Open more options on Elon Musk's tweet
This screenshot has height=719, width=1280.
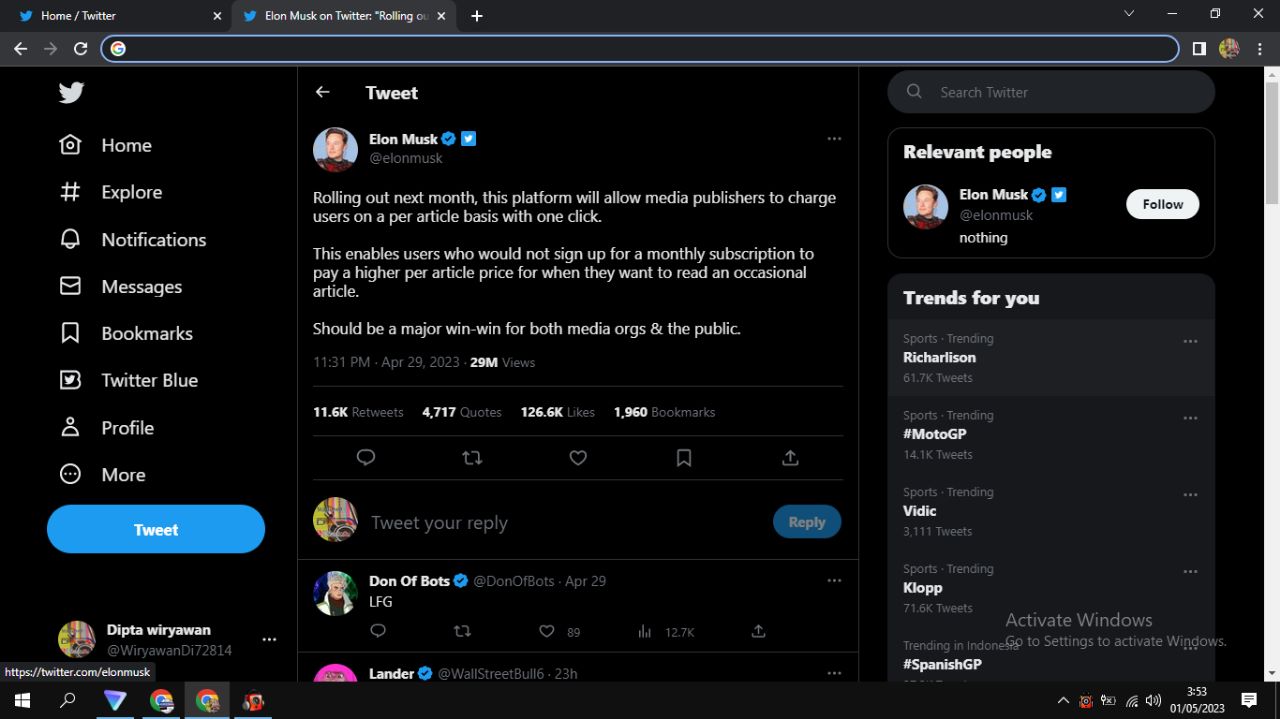click(x=834, y=139)
